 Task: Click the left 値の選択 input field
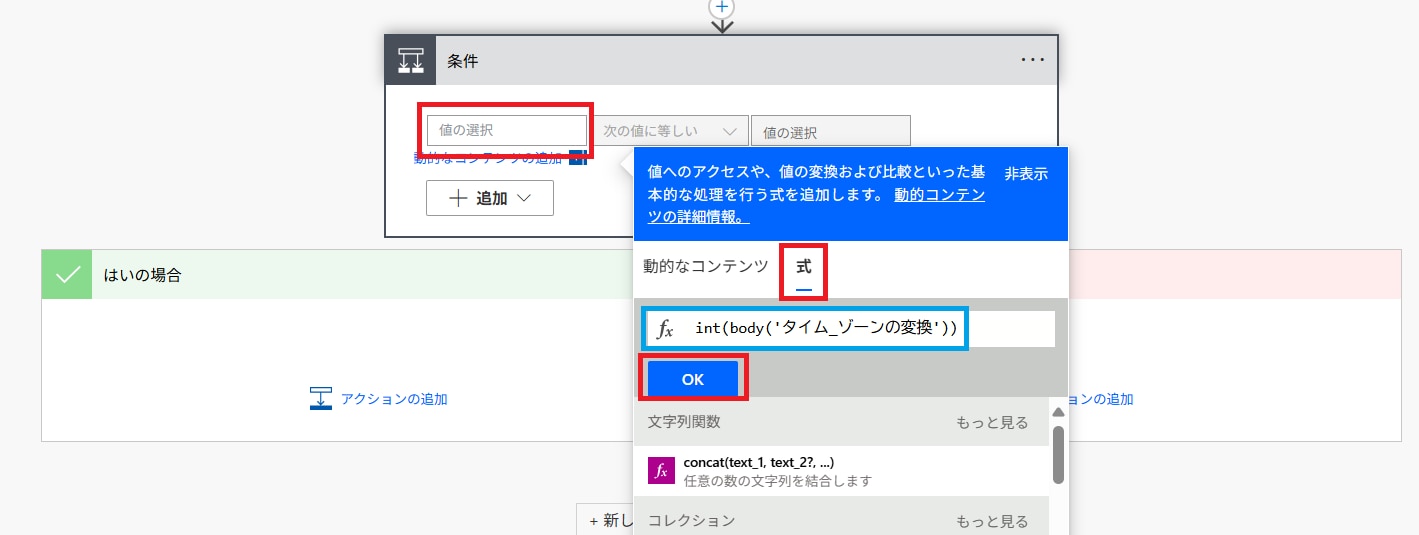506,130
